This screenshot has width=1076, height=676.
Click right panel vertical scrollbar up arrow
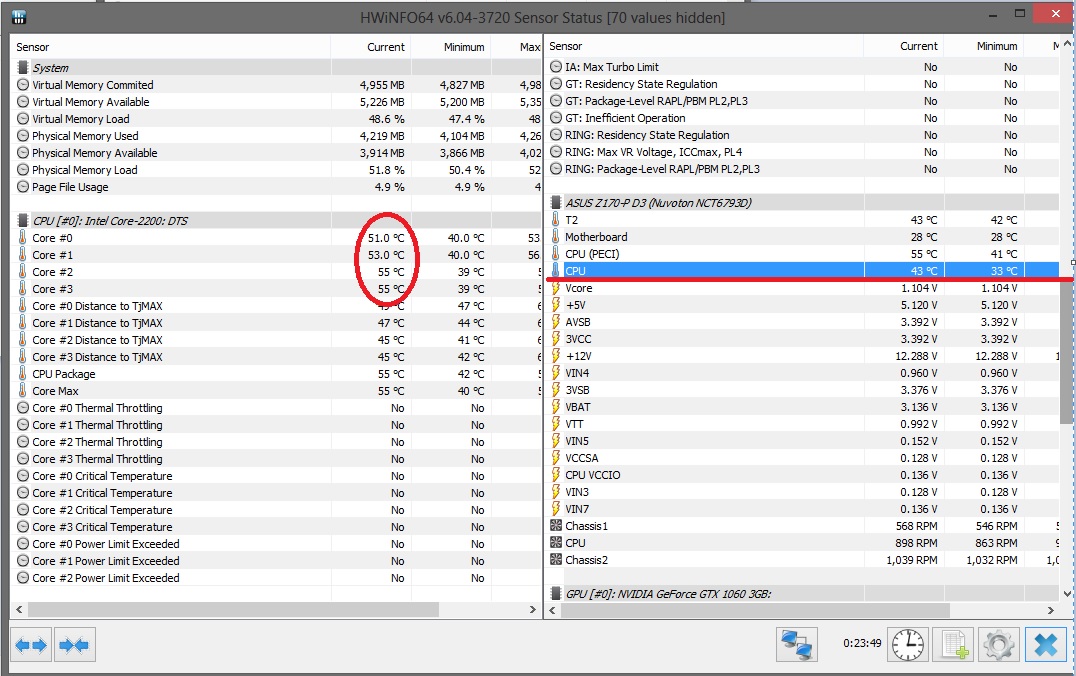pos(1067,45)
